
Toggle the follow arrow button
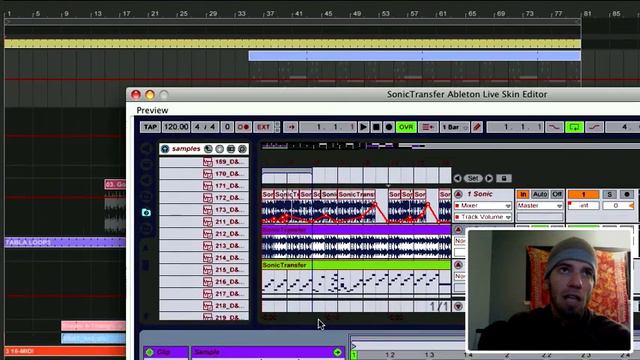point(291,127)
